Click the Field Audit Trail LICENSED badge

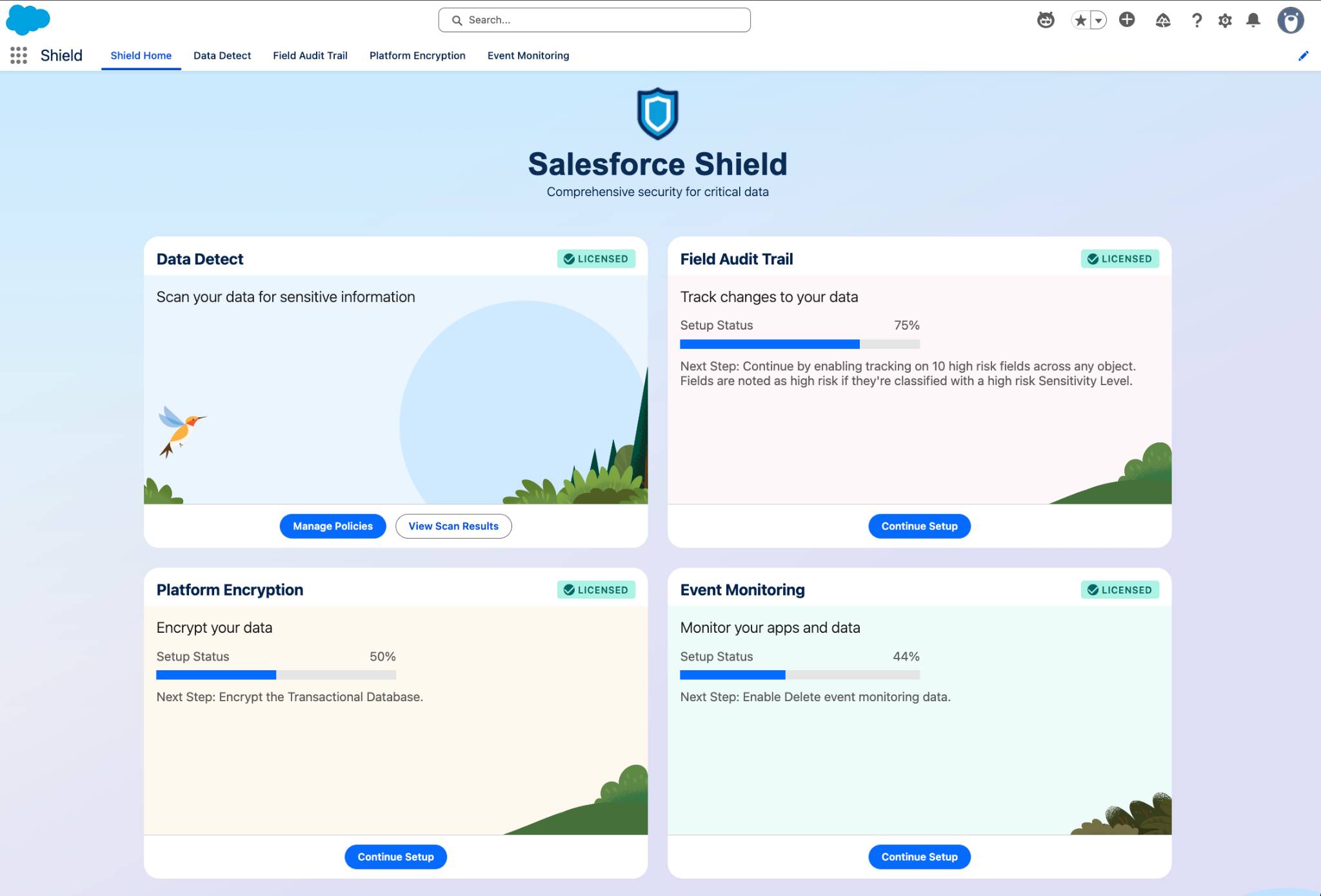(x=1120, y=259)
